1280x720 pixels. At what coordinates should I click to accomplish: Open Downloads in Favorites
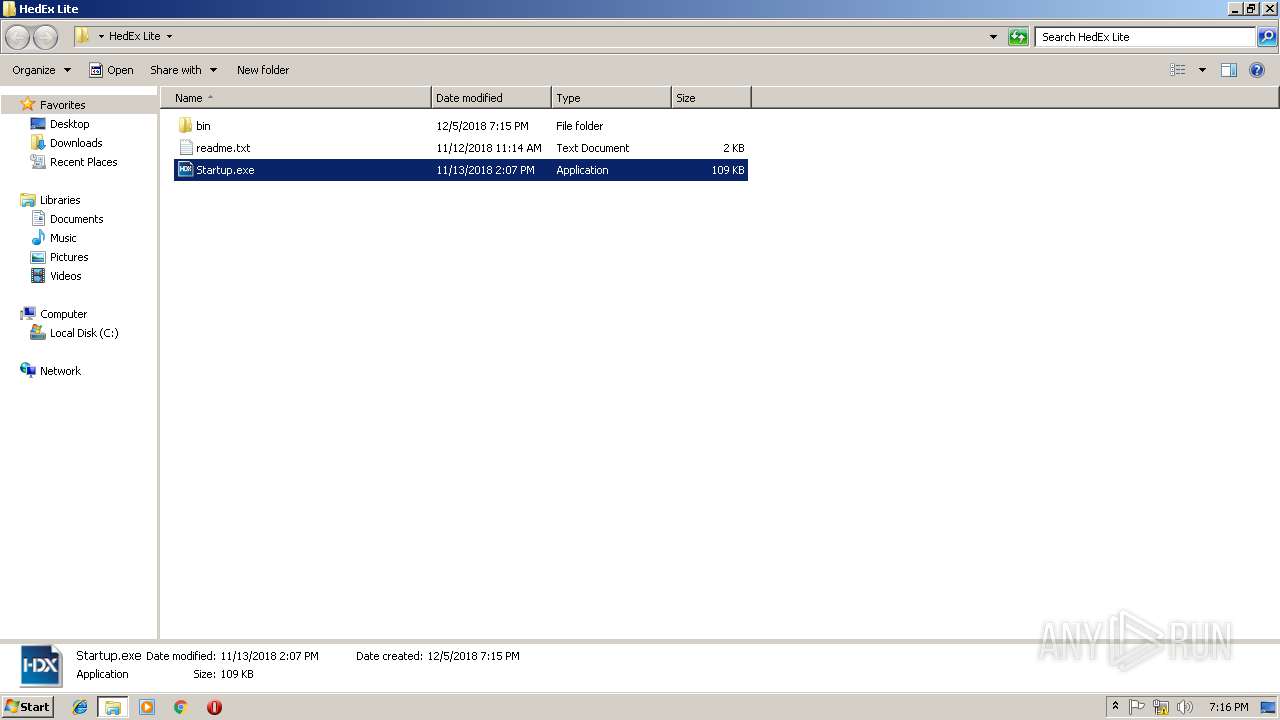76,143
